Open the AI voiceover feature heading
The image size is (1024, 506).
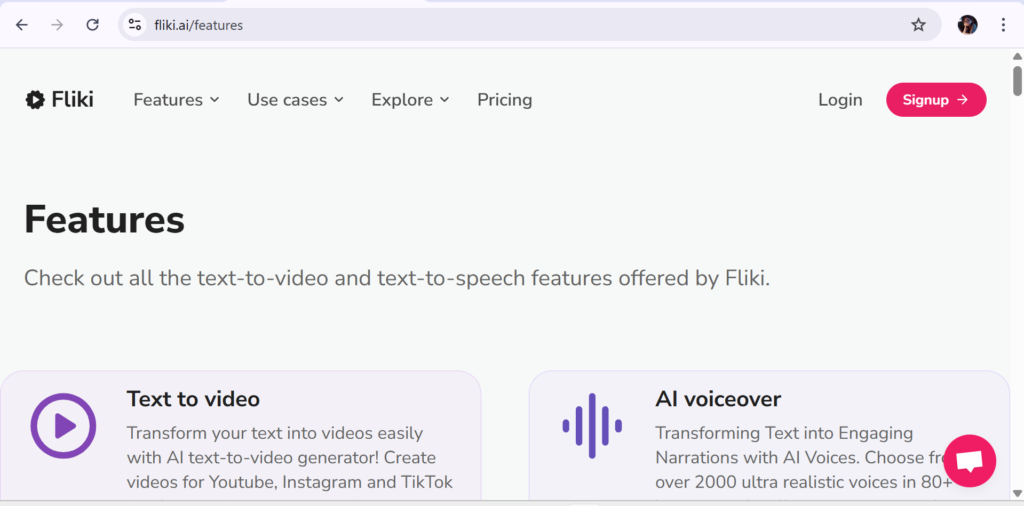click(x=718, y=399)
